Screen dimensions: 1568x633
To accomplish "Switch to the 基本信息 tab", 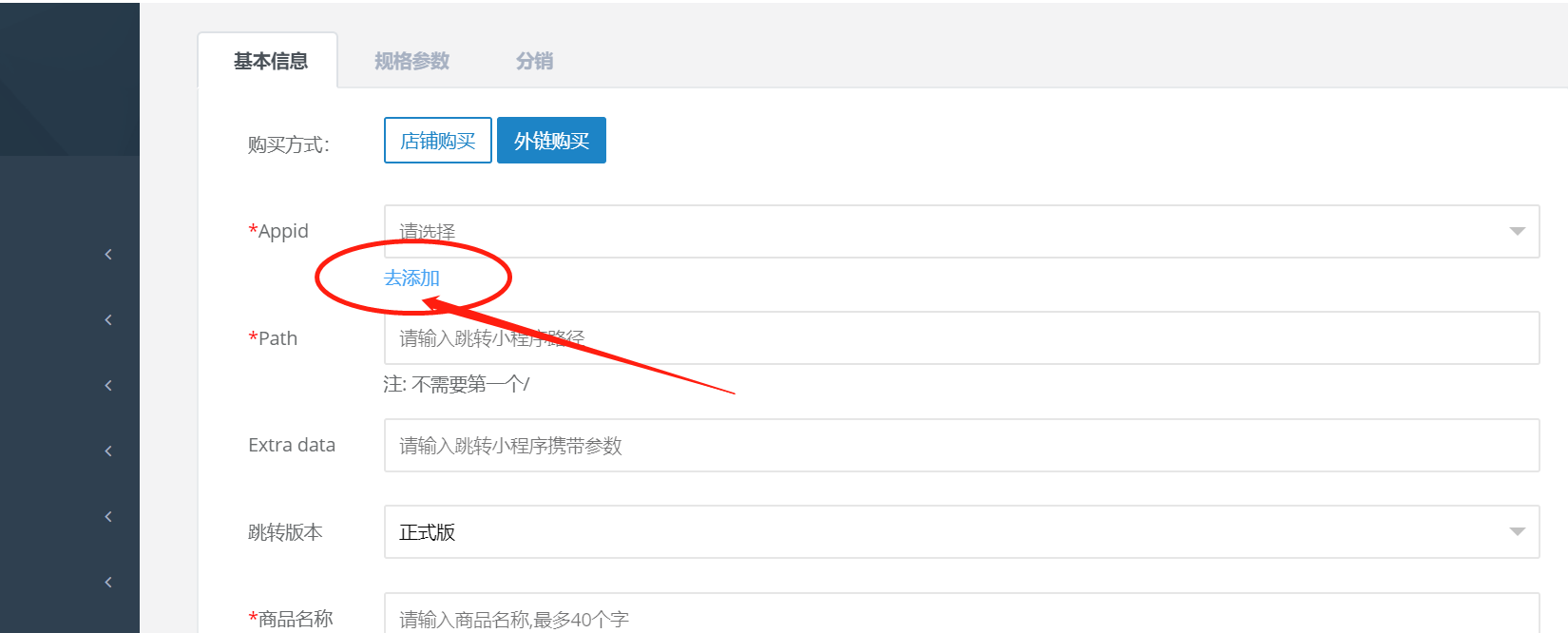I will [x=268, y=61].
